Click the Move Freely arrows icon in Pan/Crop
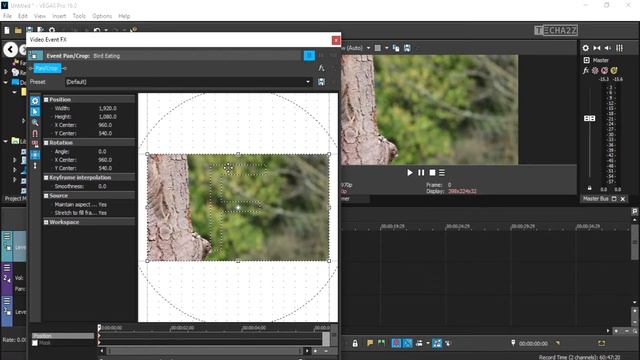Image resolution: width=640 pixels, height=360 pixels. click(35, 165)
